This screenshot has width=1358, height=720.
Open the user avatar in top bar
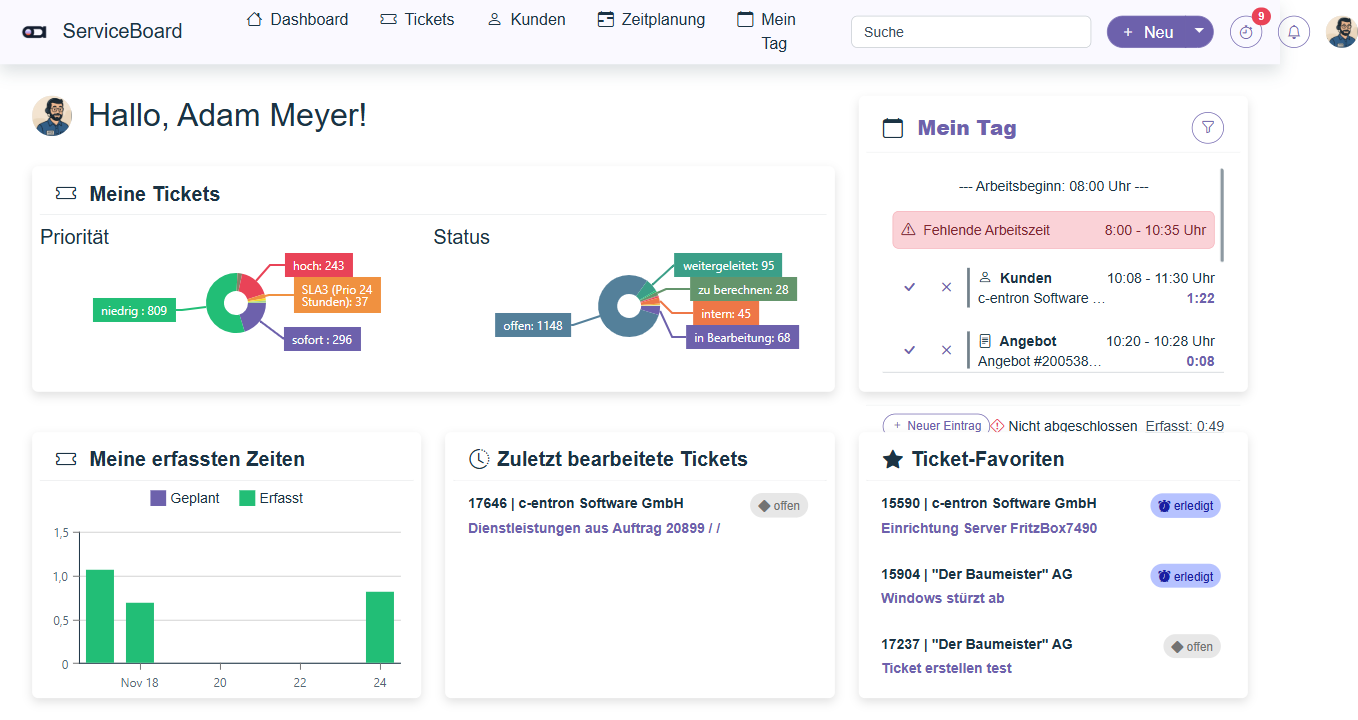[1341, 32]
